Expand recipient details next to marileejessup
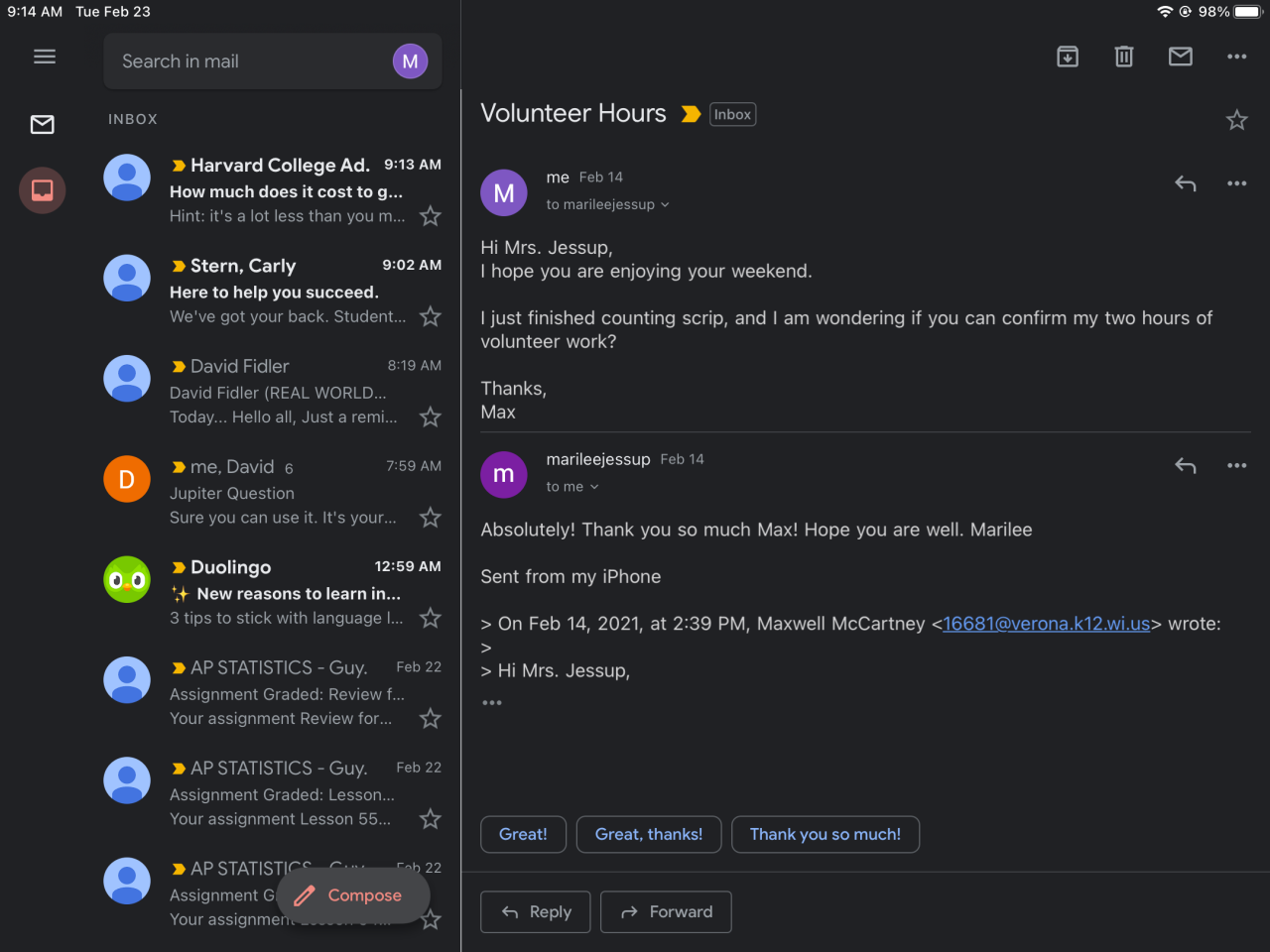The height and width of the screenshot is (952, 1270). [x=665, y=204]
